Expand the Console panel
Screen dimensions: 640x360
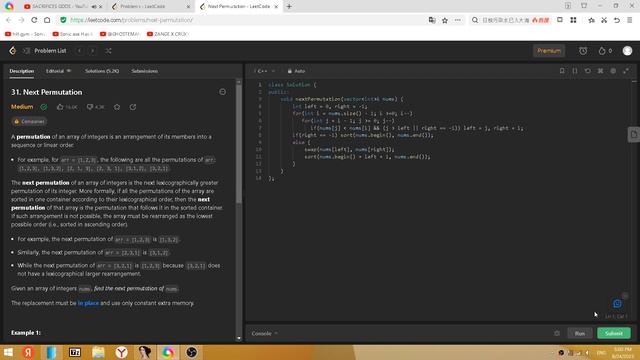264,333
